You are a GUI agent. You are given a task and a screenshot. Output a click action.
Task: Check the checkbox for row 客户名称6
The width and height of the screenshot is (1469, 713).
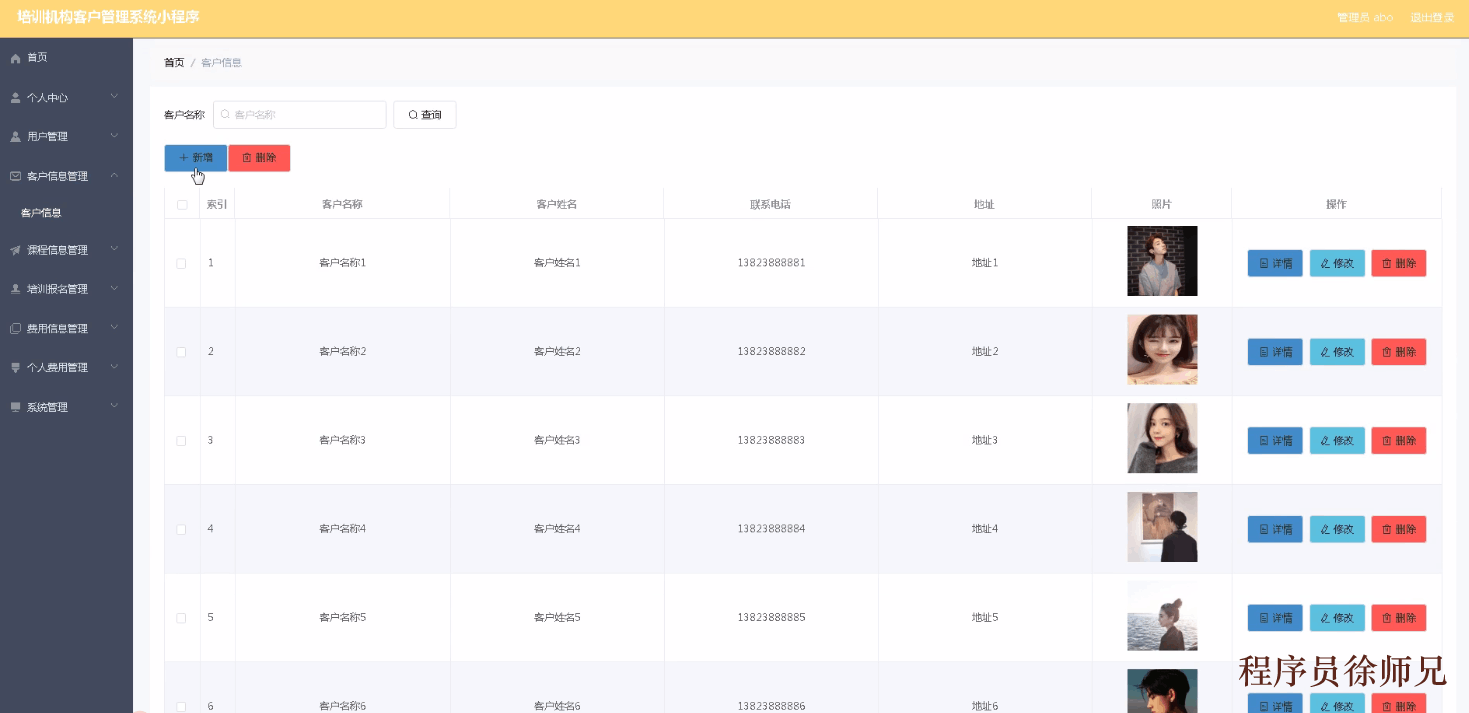click(x=181, y=706)
